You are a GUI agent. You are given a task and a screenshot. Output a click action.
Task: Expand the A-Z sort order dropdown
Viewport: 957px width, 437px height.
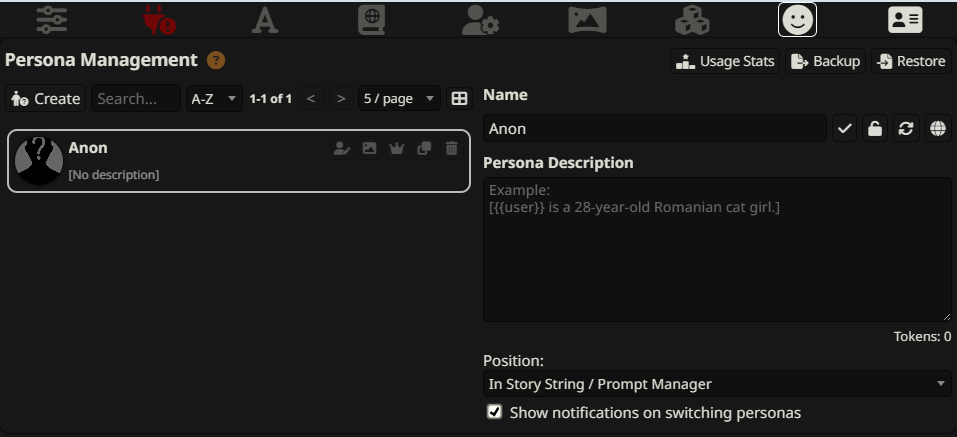click(x=214, y=98)
